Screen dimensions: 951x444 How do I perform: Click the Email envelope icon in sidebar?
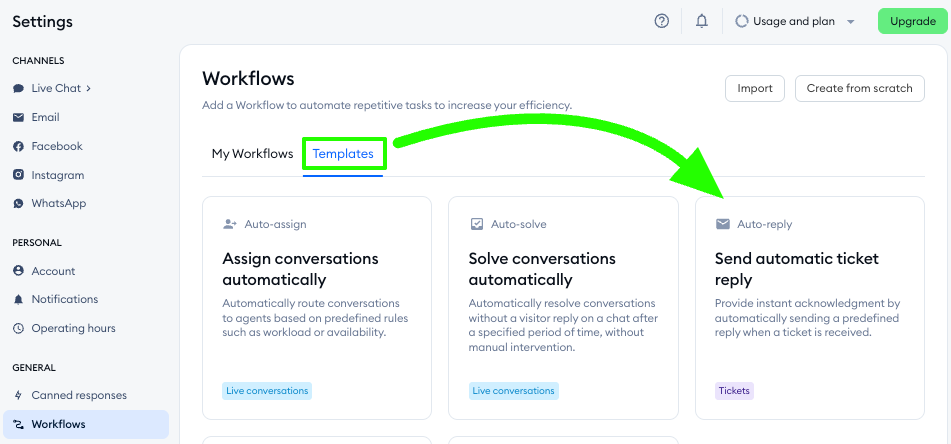tap(18, 117)
